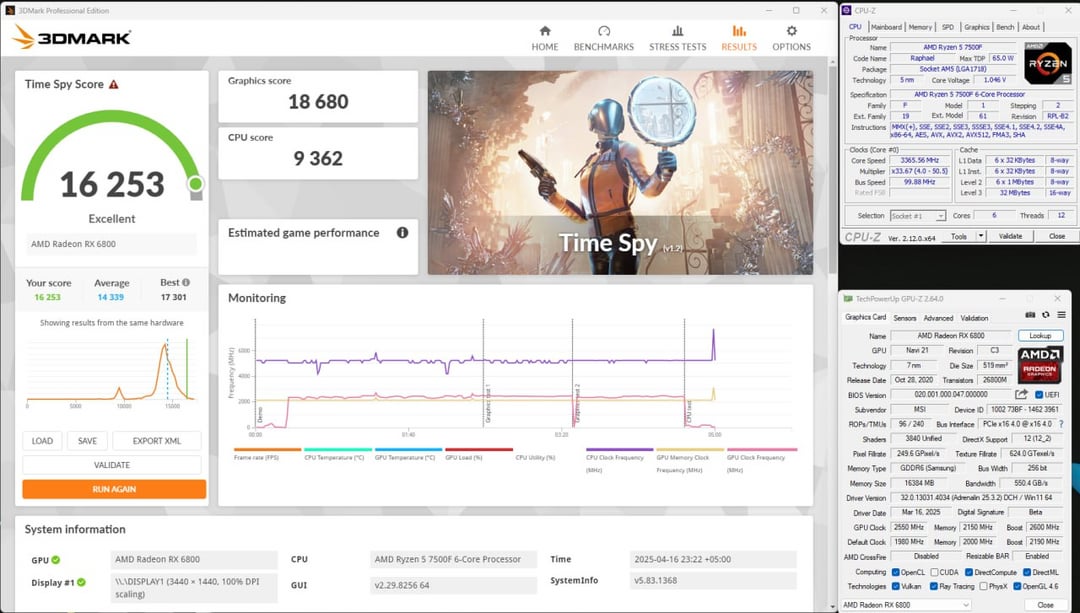
Task: Open the About tab in CPU-Z
Action: (1031, 27)
